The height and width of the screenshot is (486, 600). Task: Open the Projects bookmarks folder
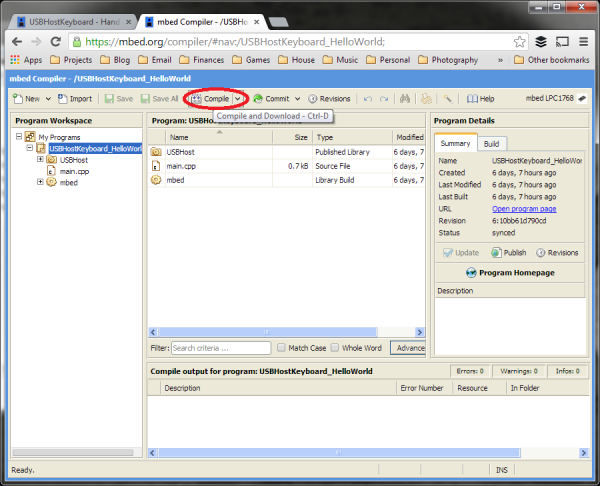click(71, 60)
